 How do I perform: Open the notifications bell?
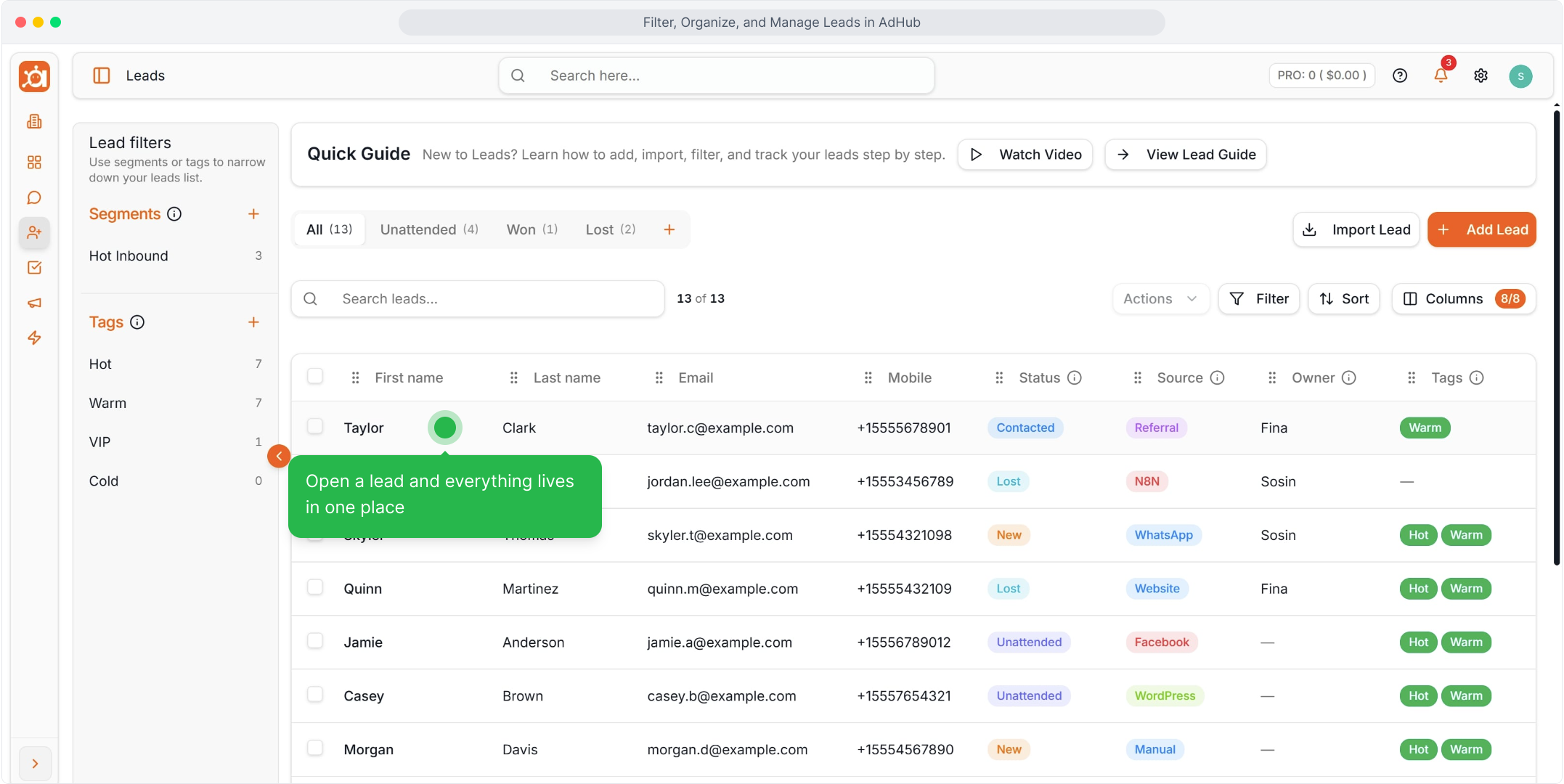click(1441, 75)
